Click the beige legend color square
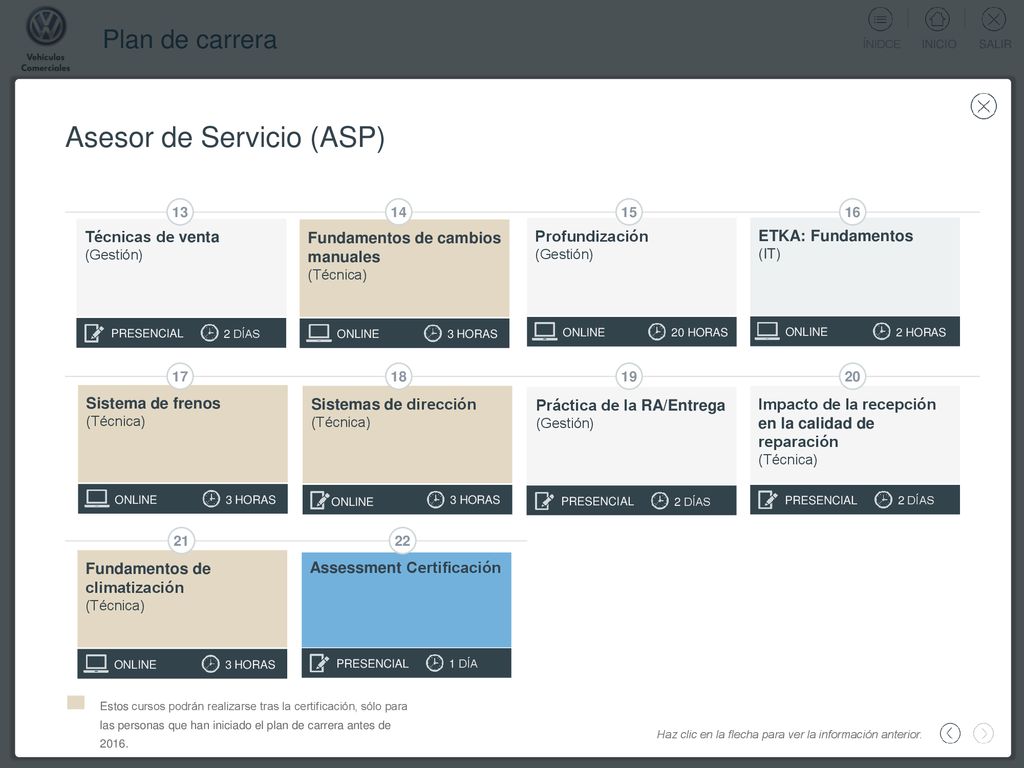The height and width of the screenshot is (768, 1024). 76,703
